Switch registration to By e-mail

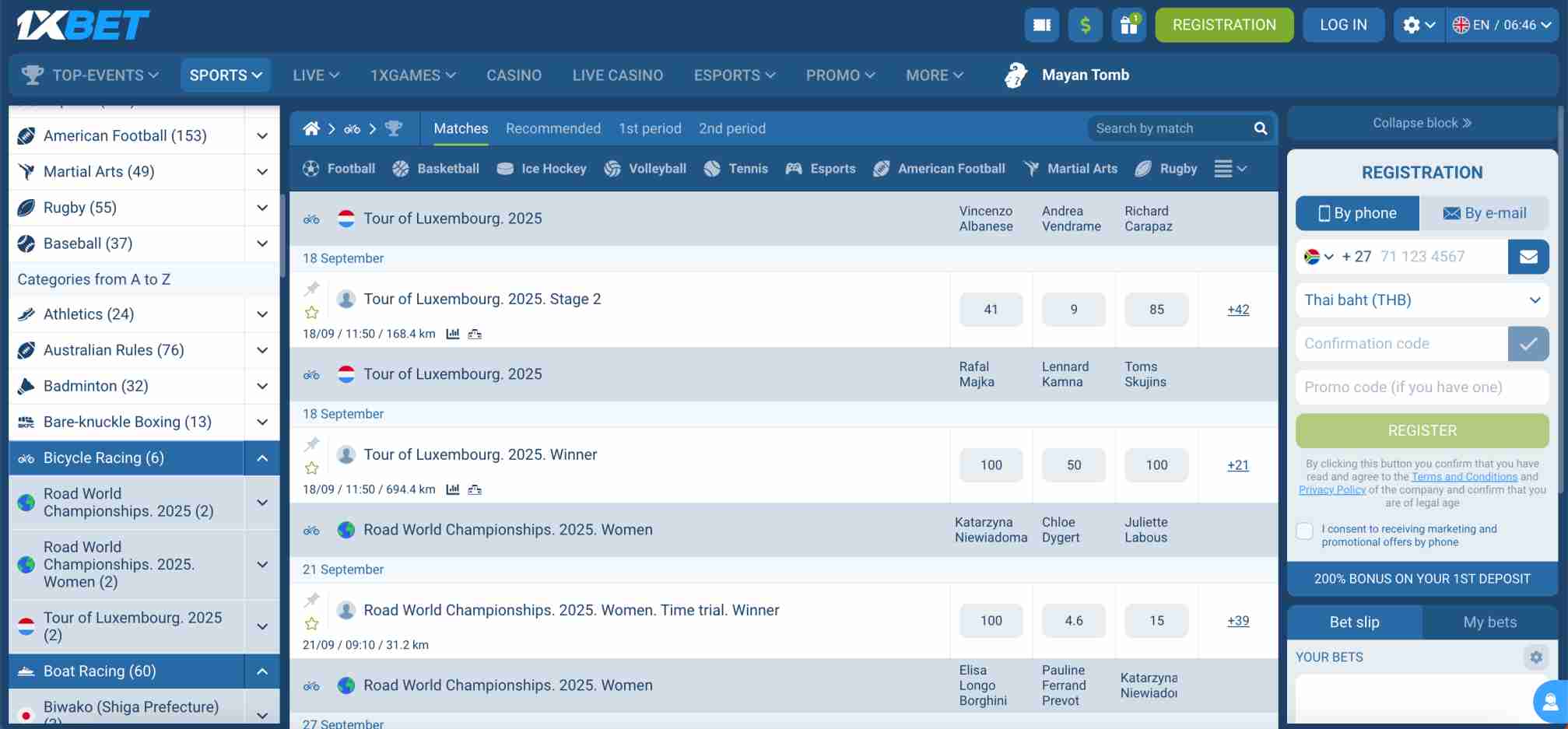1485,212
